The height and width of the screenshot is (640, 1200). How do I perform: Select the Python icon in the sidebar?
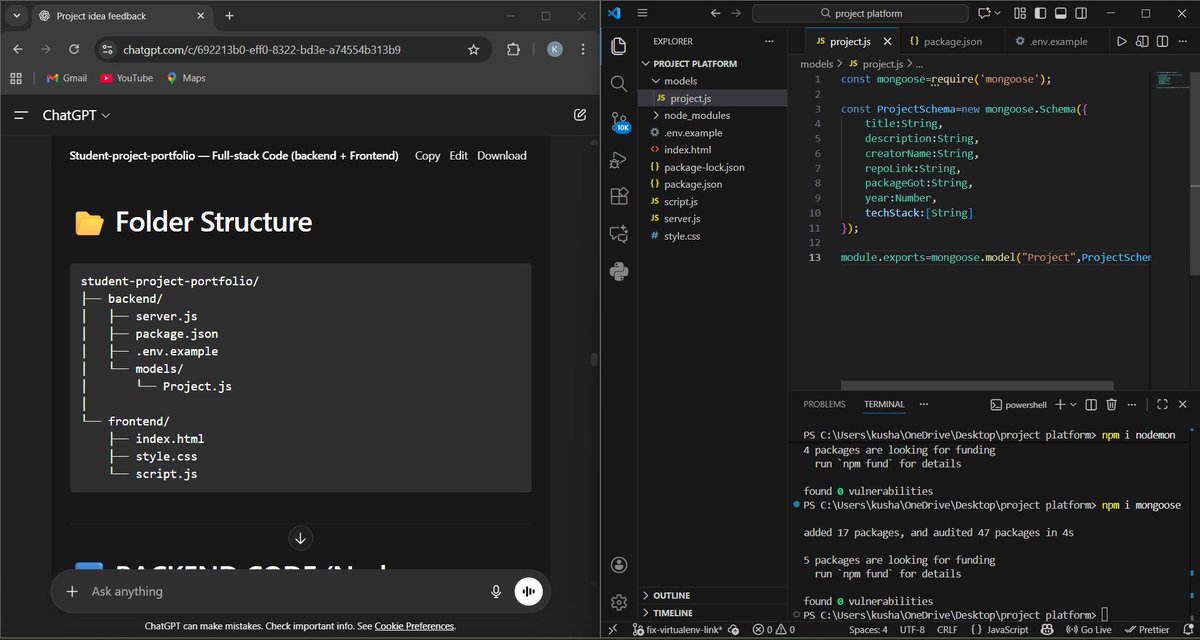pos(619,271)
